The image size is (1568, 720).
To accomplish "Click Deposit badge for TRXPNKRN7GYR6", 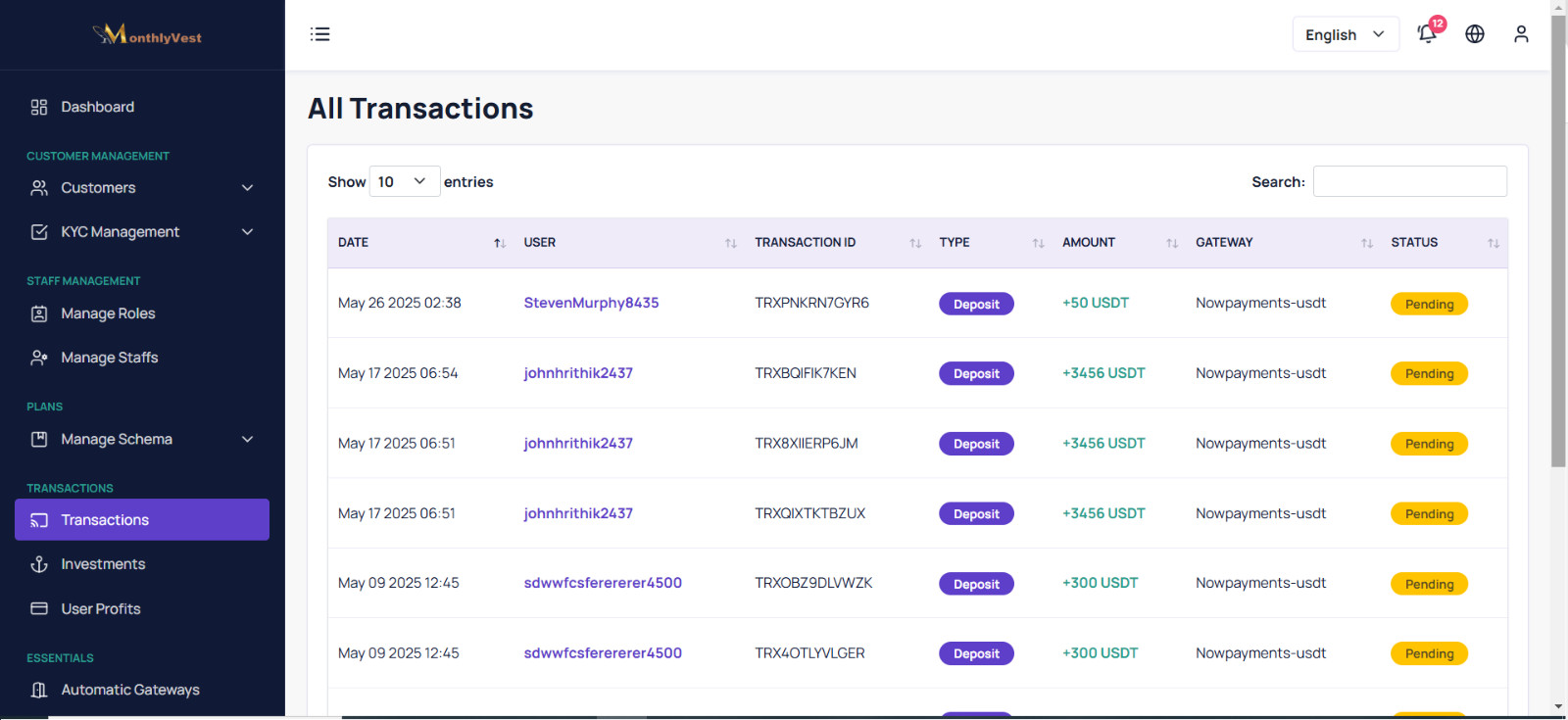I will (976, 304).
